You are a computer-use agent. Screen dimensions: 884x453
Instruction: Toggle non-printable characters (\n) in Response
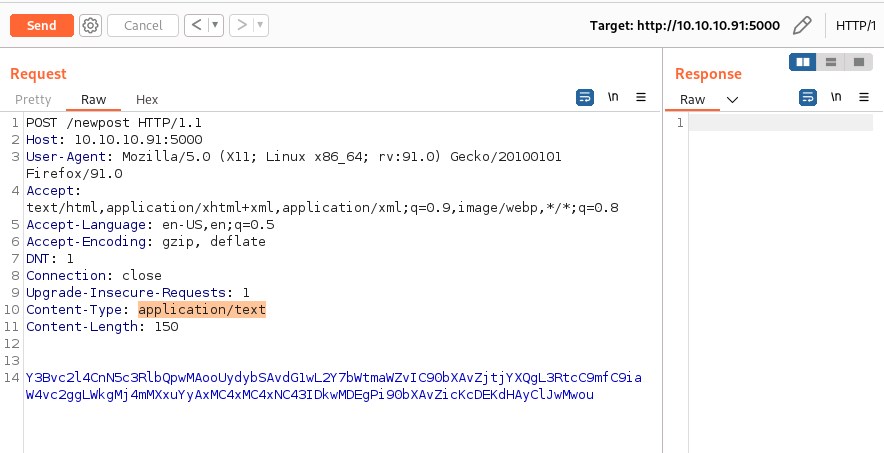[x=836, y=98]
